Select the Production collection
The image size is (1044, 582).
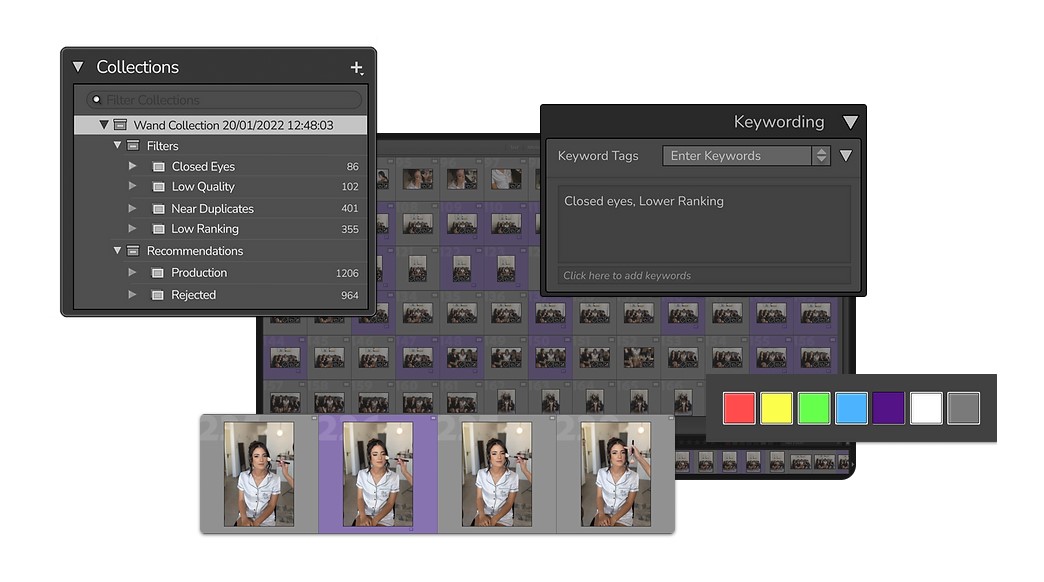199,273
